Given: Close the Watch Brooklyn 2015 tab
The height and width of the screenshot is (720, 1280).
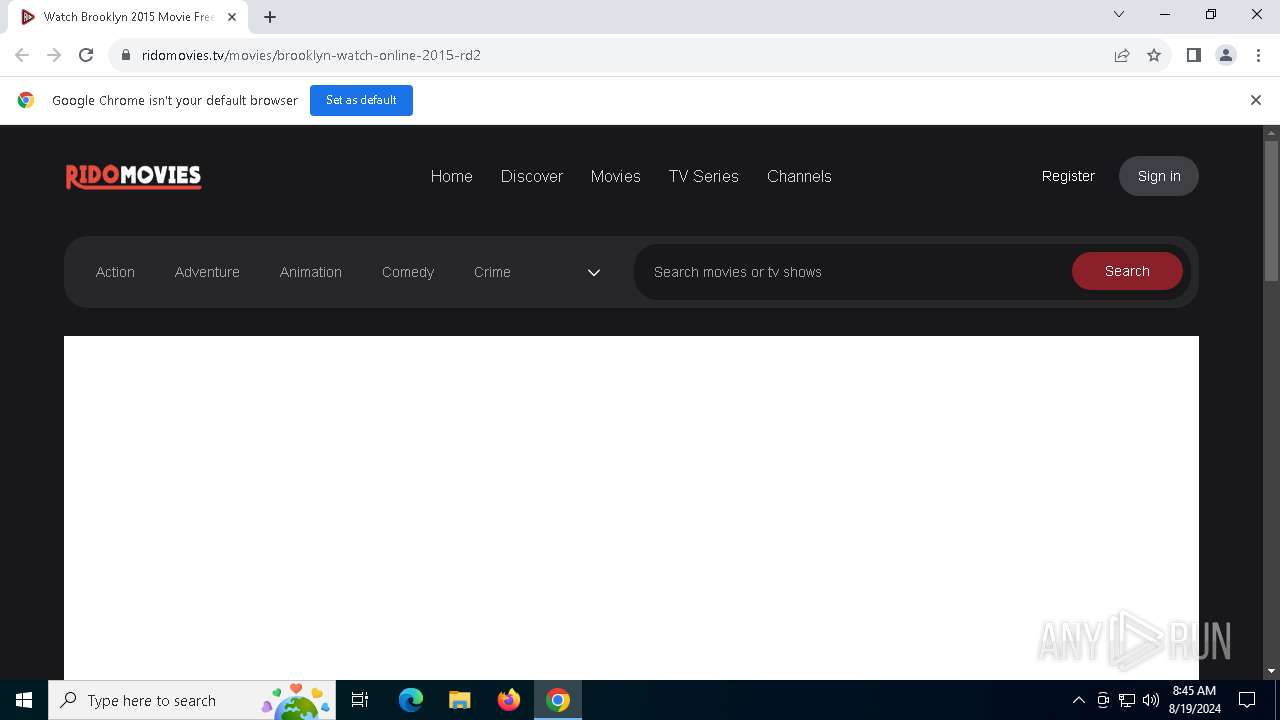Looking at the screenshot, I should pyautogui.click(x=232, y=17).
